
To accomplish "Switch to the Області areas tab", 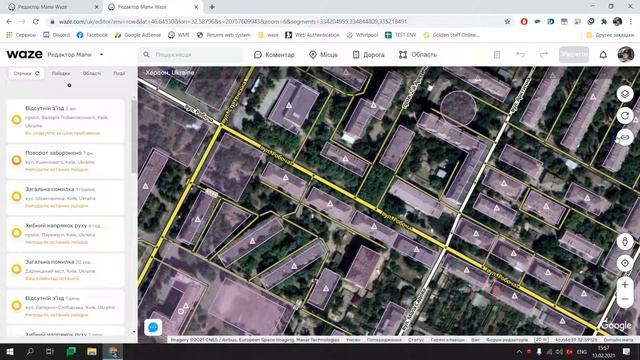I will click(x=91, y=73).
